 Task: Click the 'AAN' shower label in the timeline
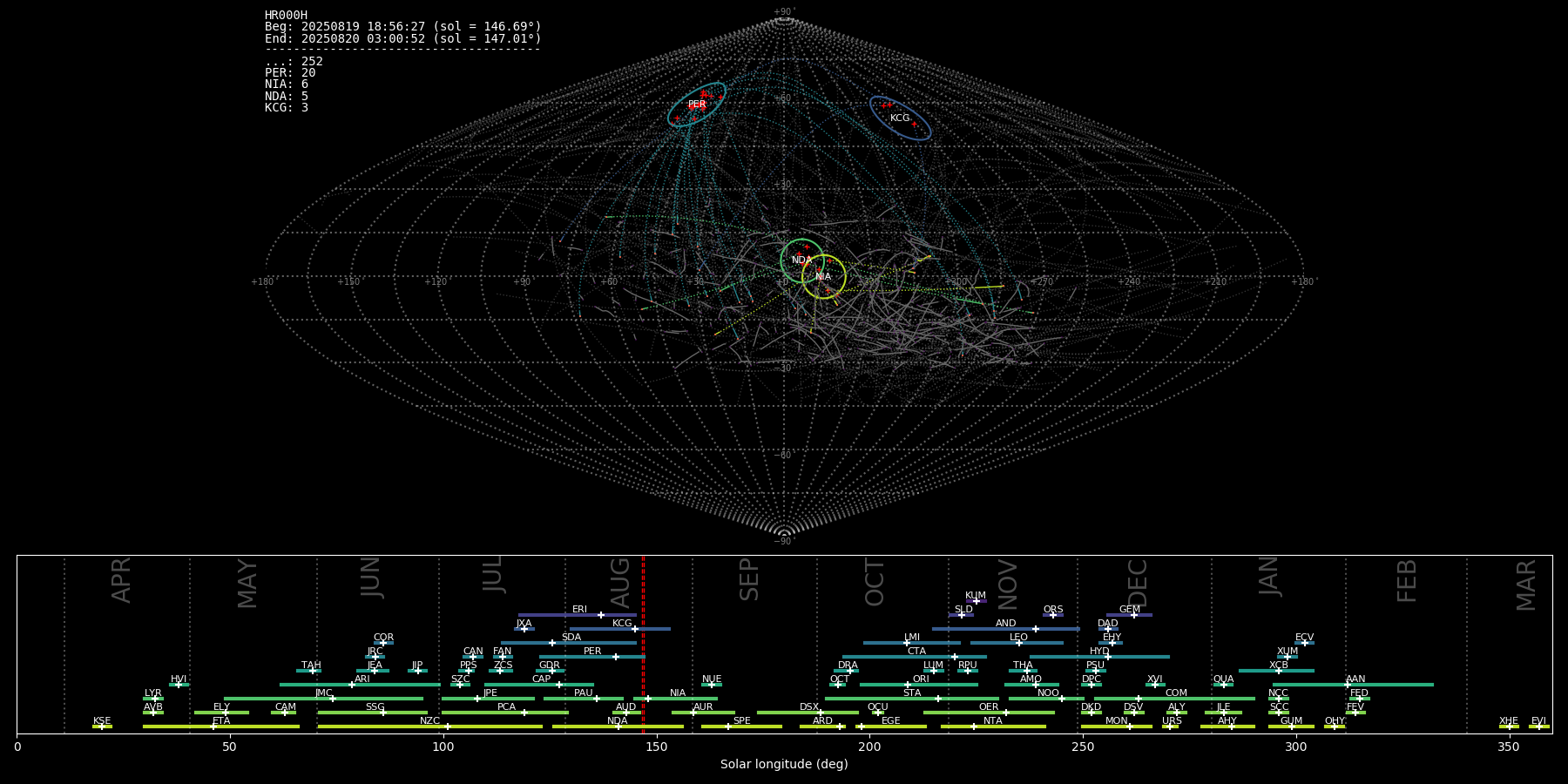point(1356,679)
